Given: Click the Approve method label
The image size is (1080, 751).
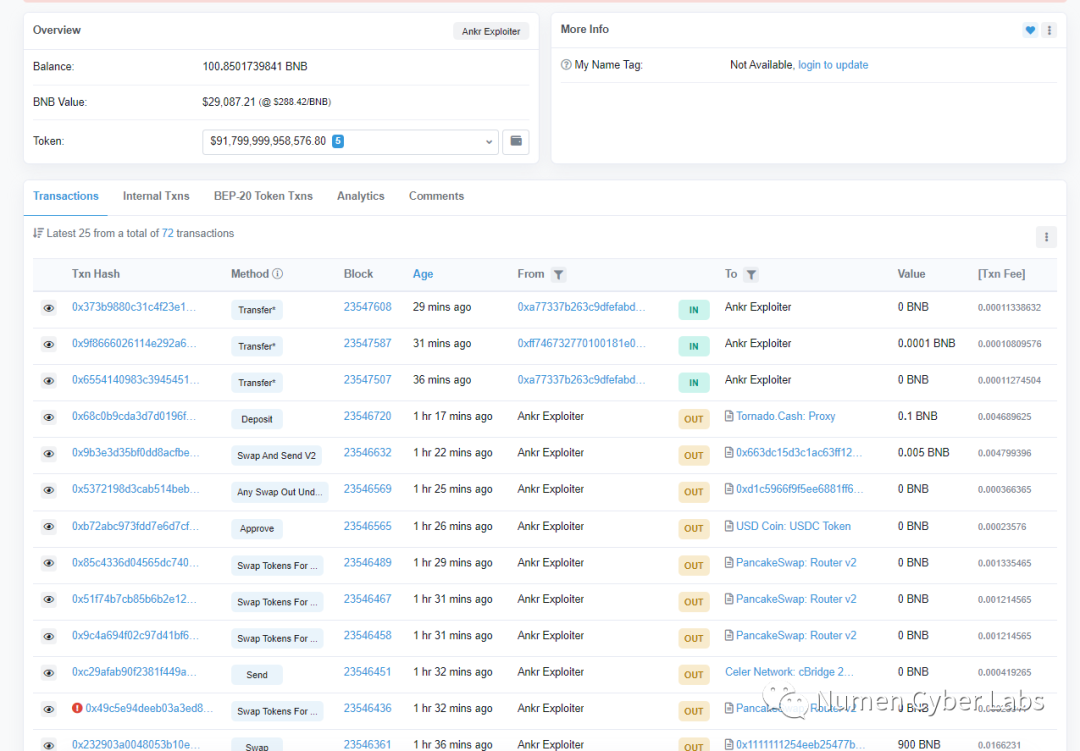Looking at the screenshot, I should pyautogui.click(x=257, y=528).
